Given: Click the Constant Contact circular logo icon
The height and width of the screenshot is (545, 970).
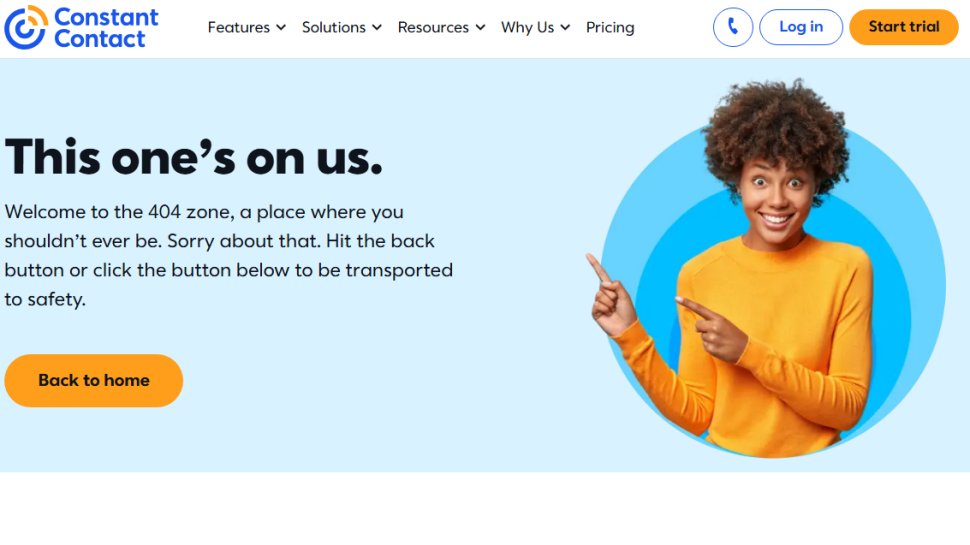Looking at the screenshot, I should [25, 27].
